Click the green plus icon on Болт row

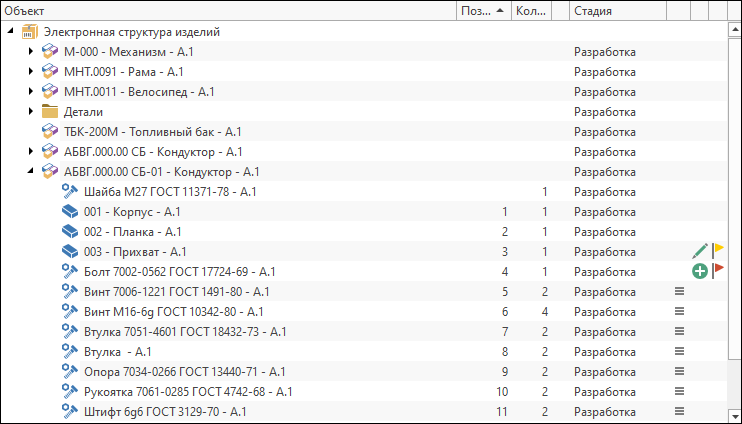[699, 272]
